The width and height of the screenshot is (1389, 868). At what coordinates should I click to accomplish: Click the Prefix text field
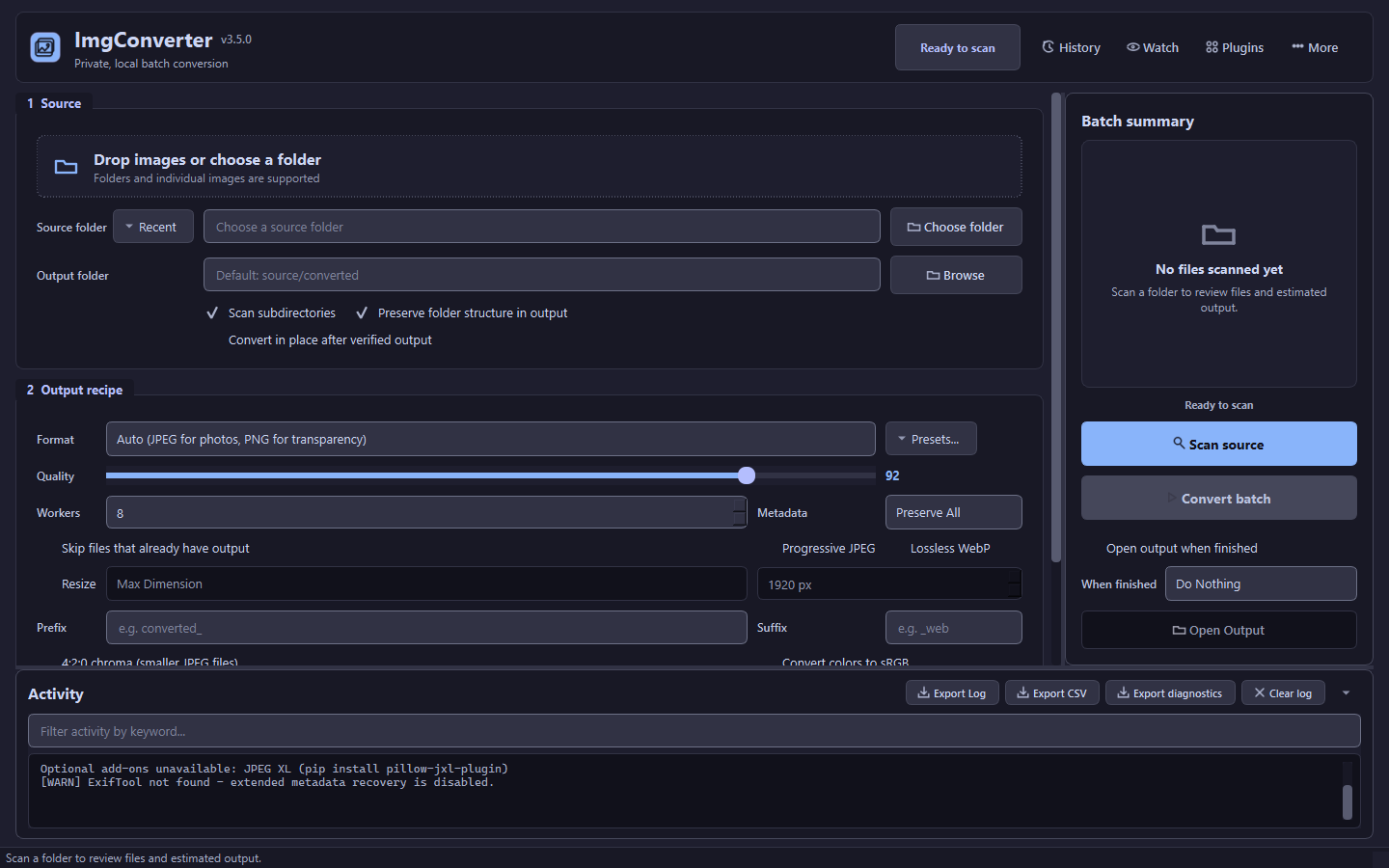(x=425, y=628)
